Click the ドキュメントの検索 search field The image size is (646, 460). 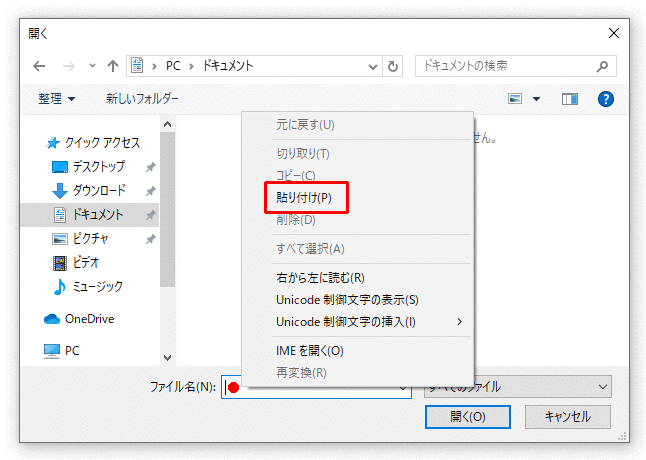pyautogui.click(x=500, y=66)
